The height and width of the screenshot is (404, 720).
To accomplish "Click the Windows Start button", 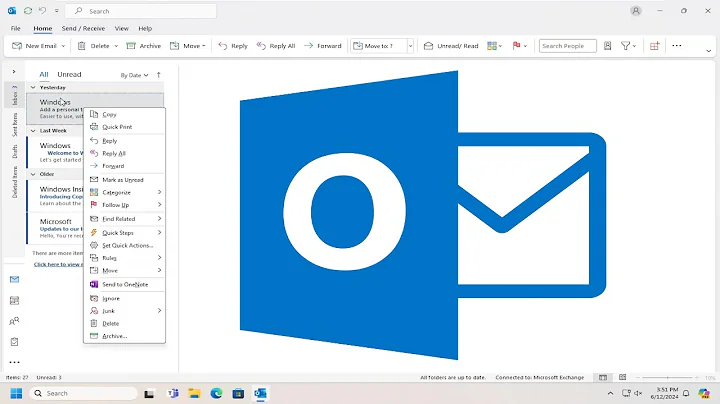I will (16, 393).
